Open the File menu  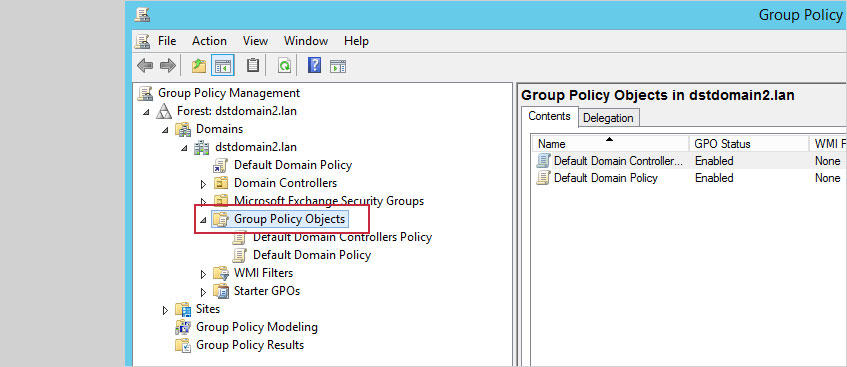point(167,41)
